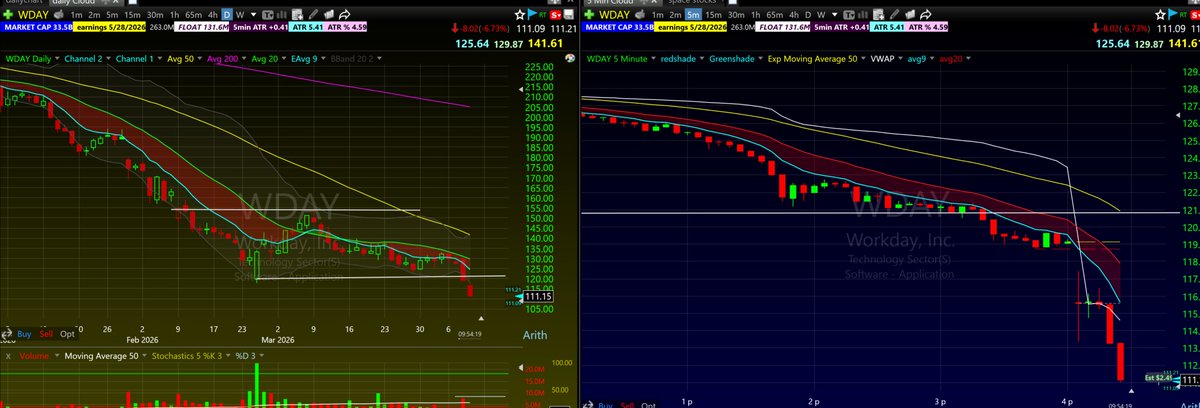Open the news icon beside WDAY in 5-minute chart
Image resolution: width=1200 pixels, height=408 pixels.
click(640, 15)
